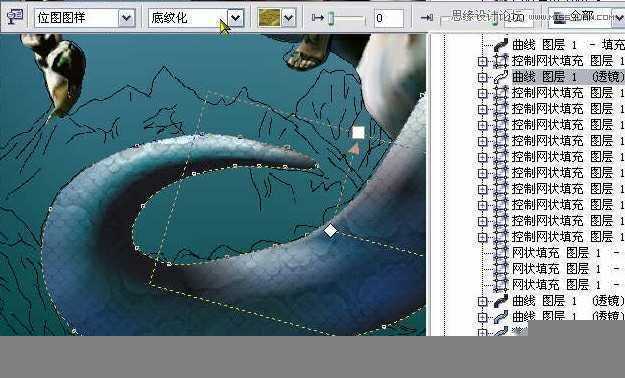This screenshot has width=625, height=378.
Task: Click mesh icon of the fourth 控制网状填充 row
Action: [501, 125]
